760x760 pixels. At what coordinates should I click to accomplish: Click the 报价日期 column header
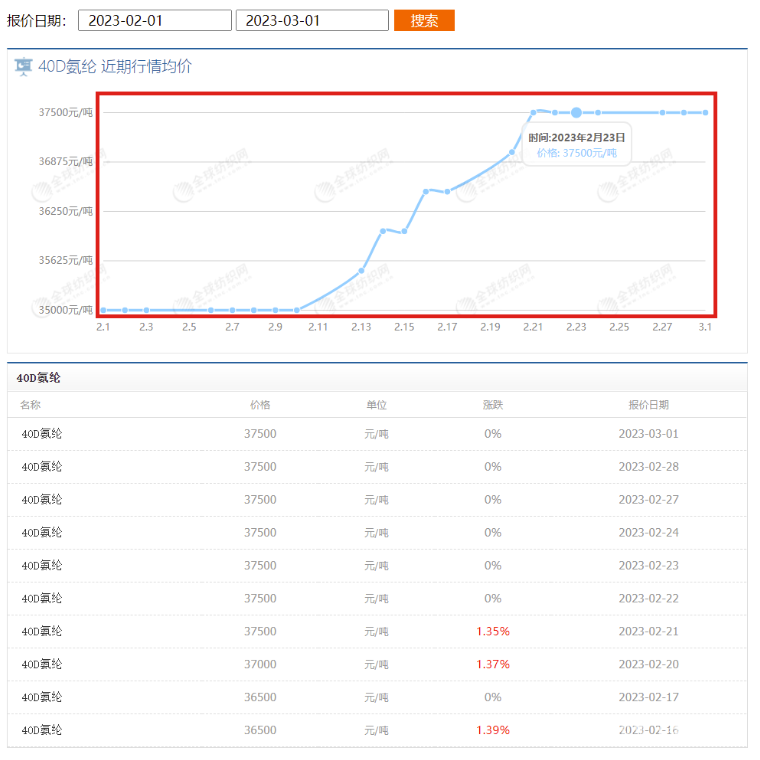pos(648,405)
